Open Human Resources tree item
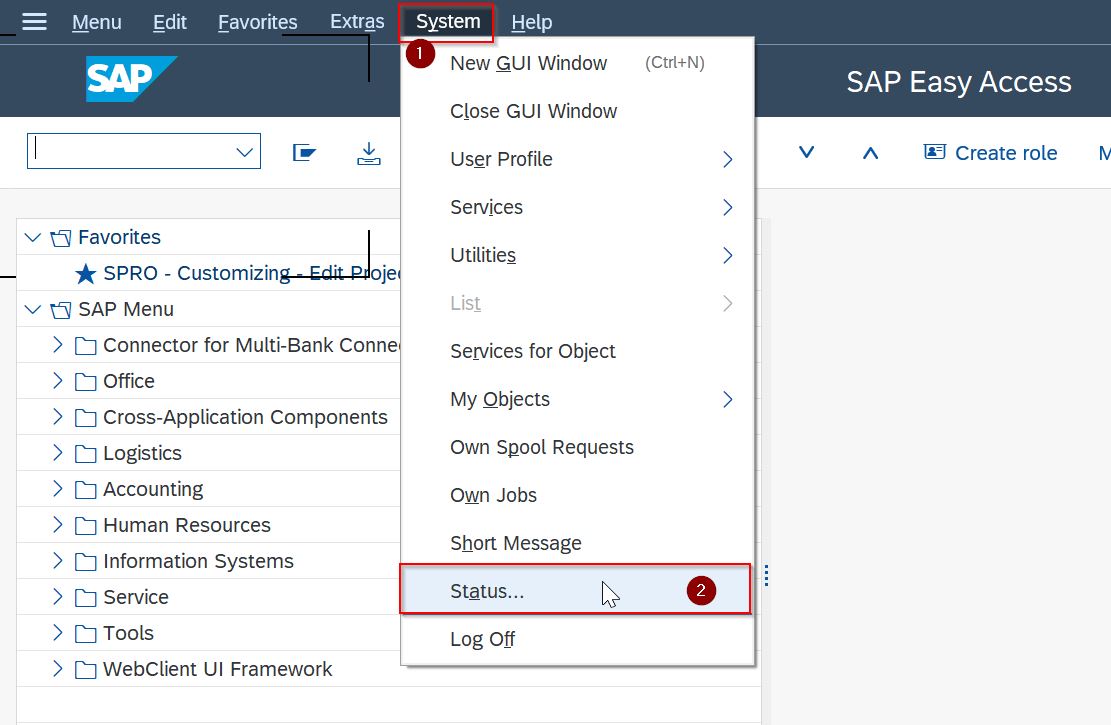Screen dimensions: 1111x725 click(186, 525)
